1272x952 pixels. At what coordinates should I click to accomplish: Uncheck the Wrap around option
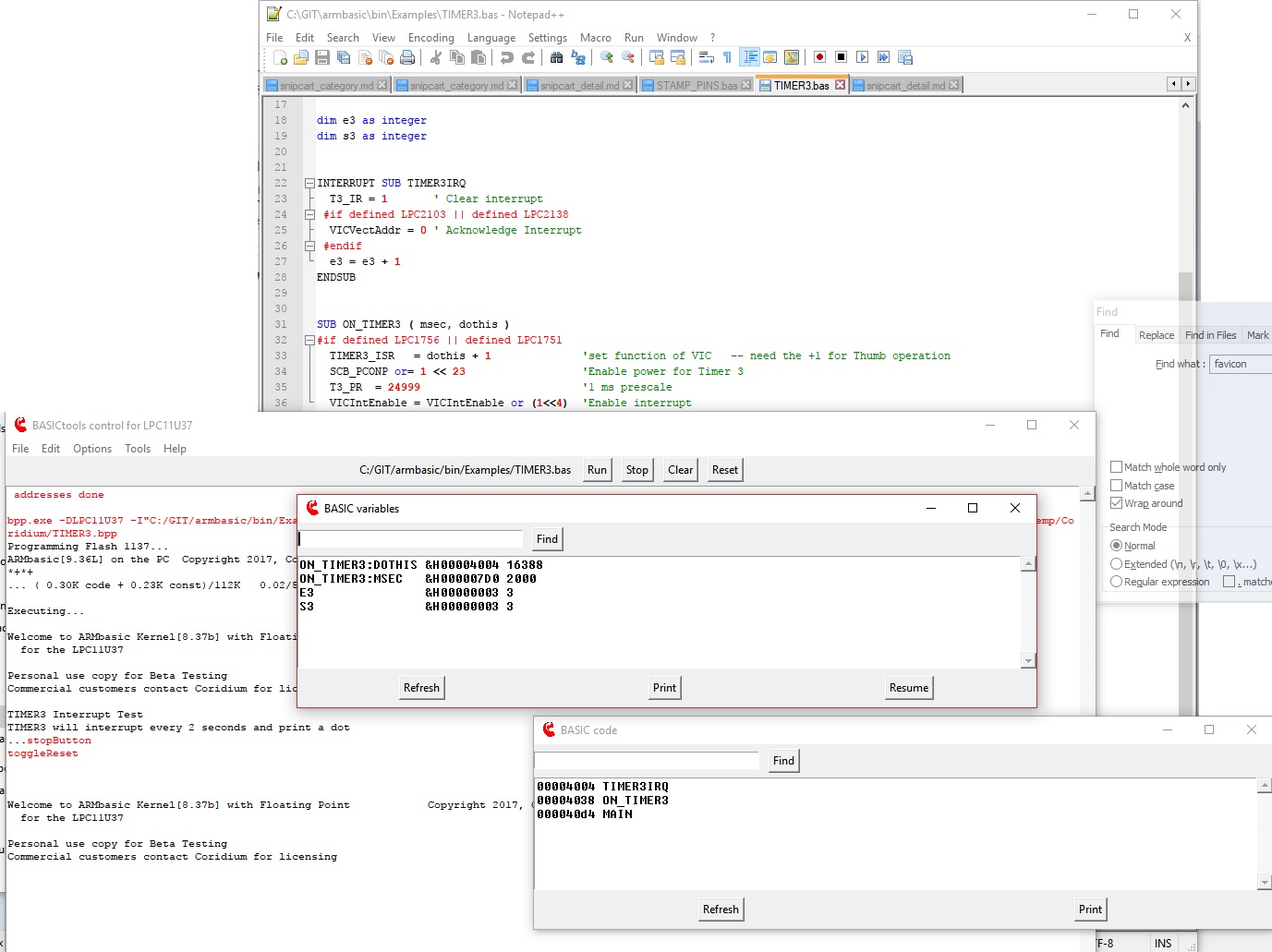coord(1117,503)
